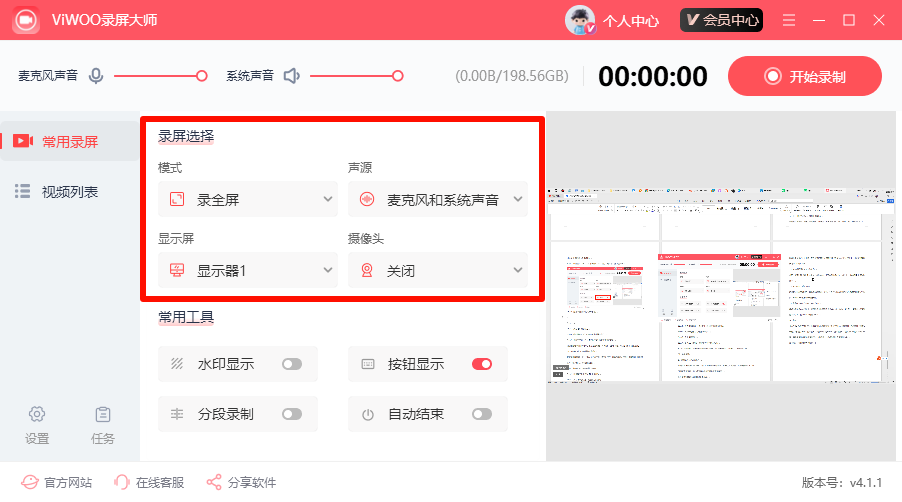The width and height of the screenshot is (902, 502).
Task: Open 设置 settings gear
Action: pos(37,425)
